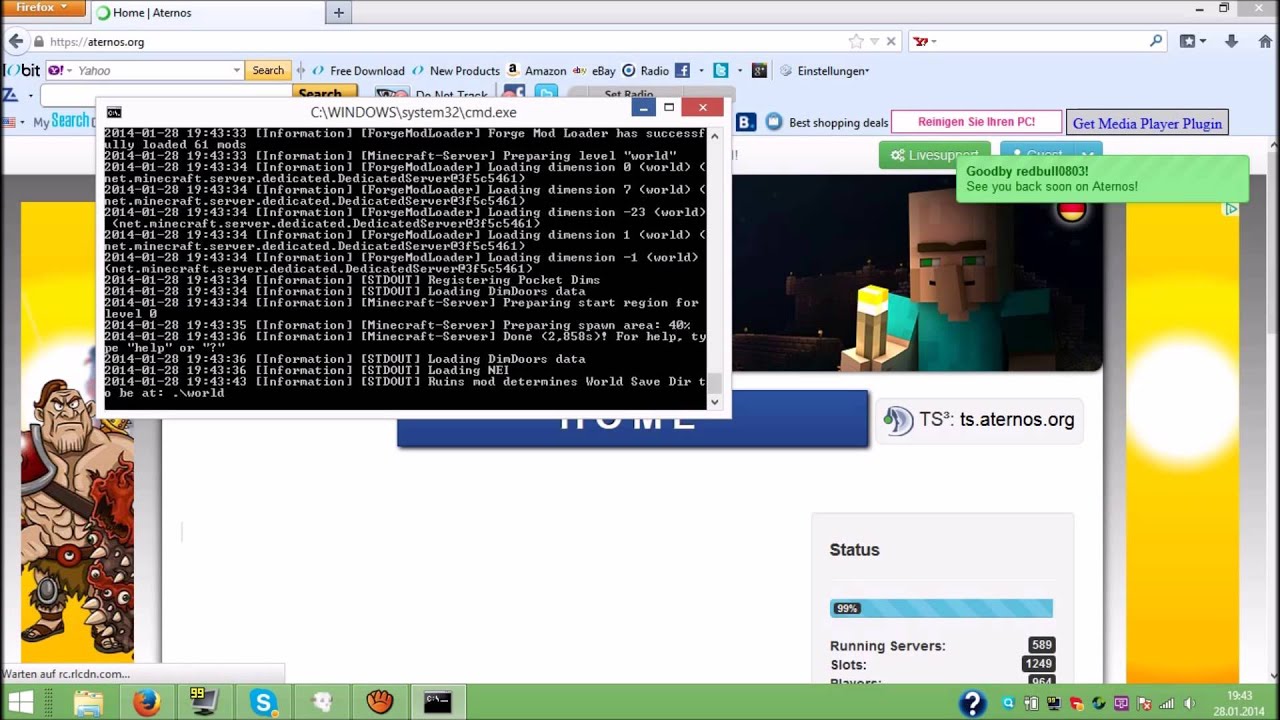Open the bookmarks menu icon

1192,41
